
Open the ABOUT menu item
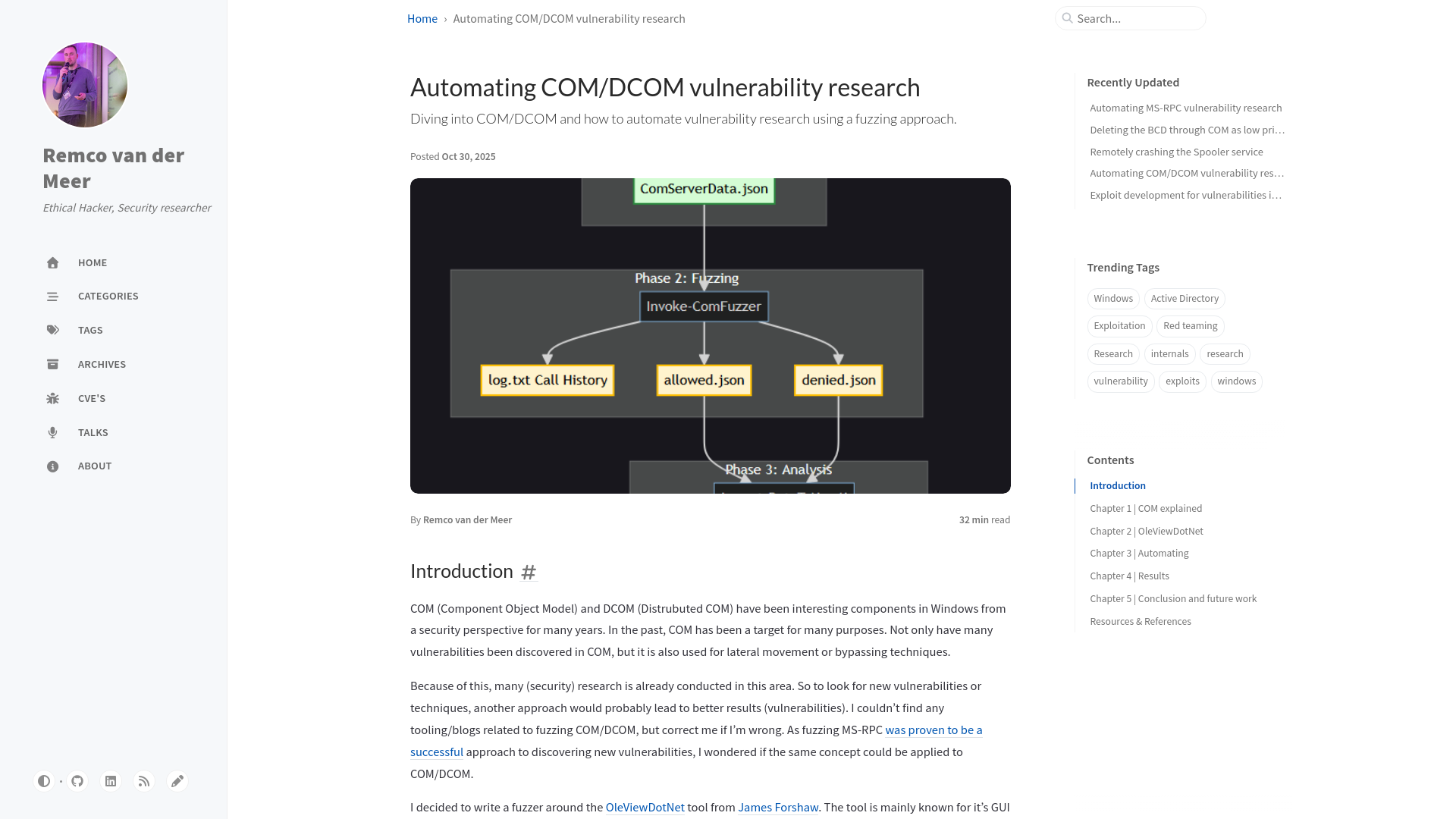[x=94, y=466]
